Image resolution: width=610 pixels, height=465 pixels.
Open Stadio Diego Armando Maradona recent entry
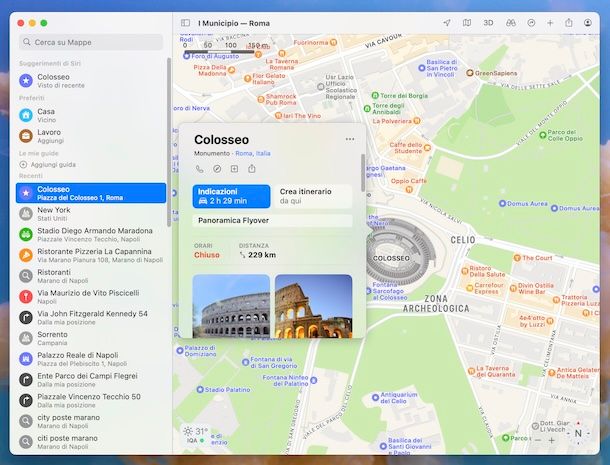tap(91, 234)
